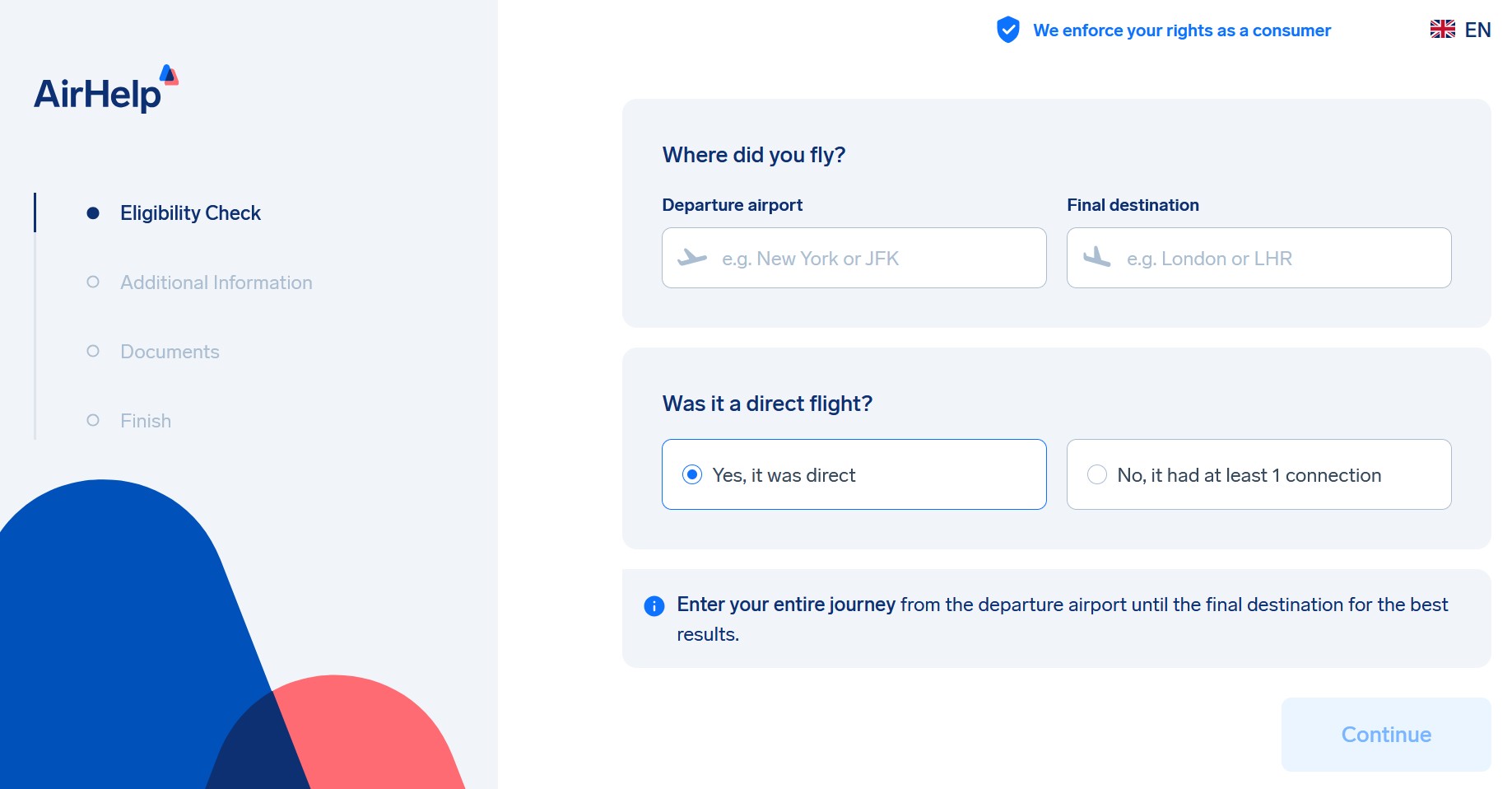The height and width of the screenshot is (789, 1512).
Task: Go to the Finish step
Action: coord(146,421)
